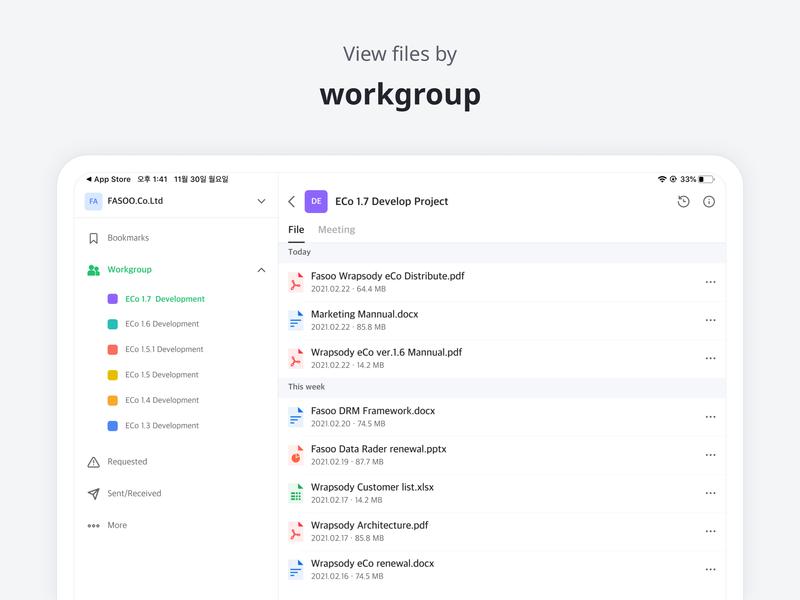Open the info icon for project details

709,202
